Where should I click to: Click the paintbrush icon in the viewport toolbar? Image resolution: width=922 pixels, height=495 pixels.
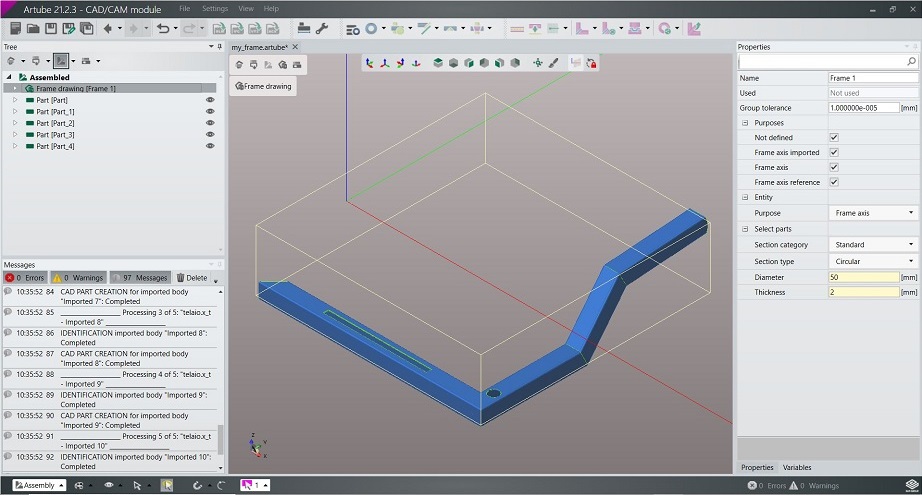(553, 63)
